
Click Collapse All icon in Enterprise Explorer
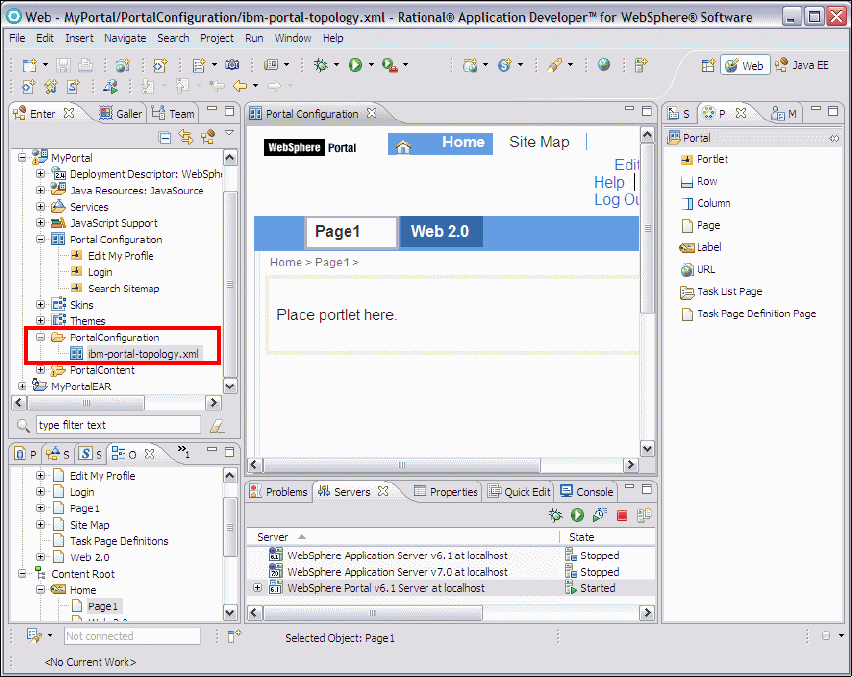click(165, 137)
